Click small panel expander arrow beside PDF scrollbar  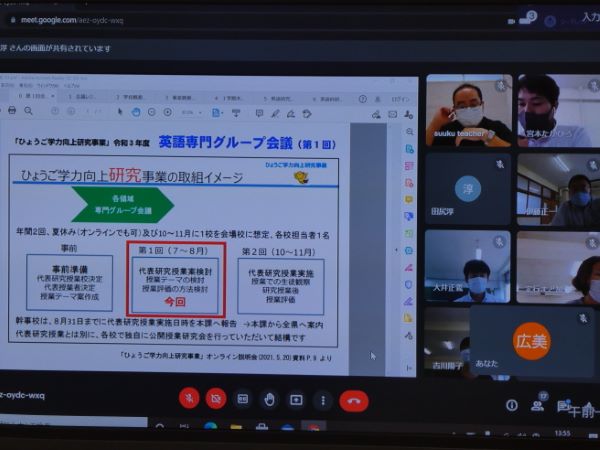click(396, 250)
